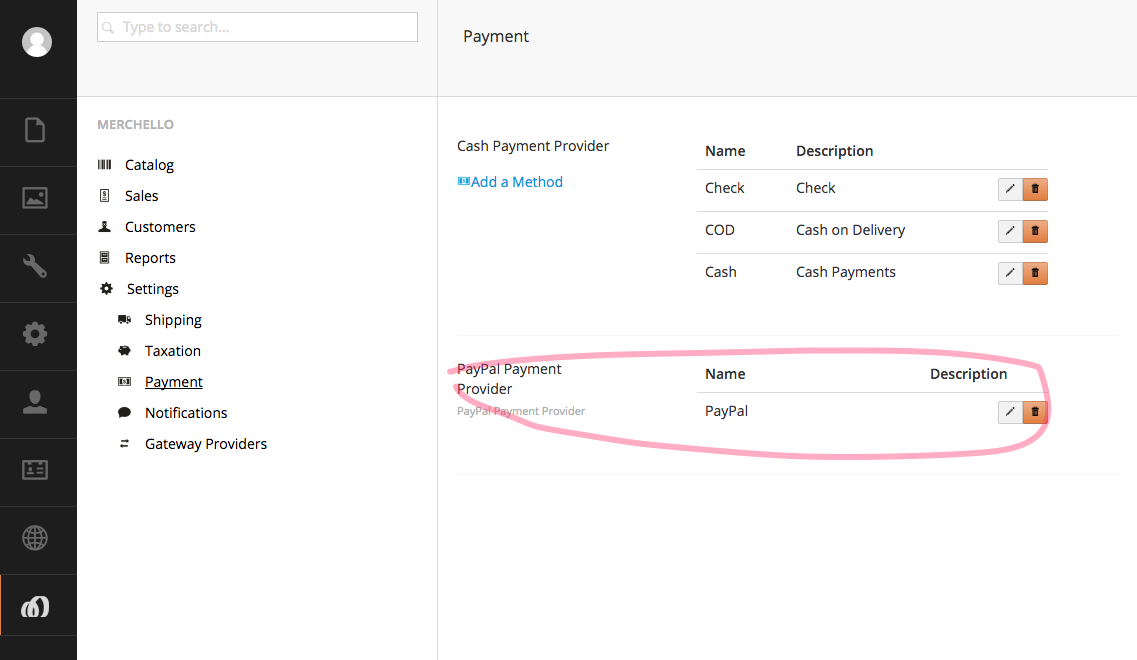1137x660 pixels.
Task: Open the Members section ID card icon
Action: pos(35,470)
